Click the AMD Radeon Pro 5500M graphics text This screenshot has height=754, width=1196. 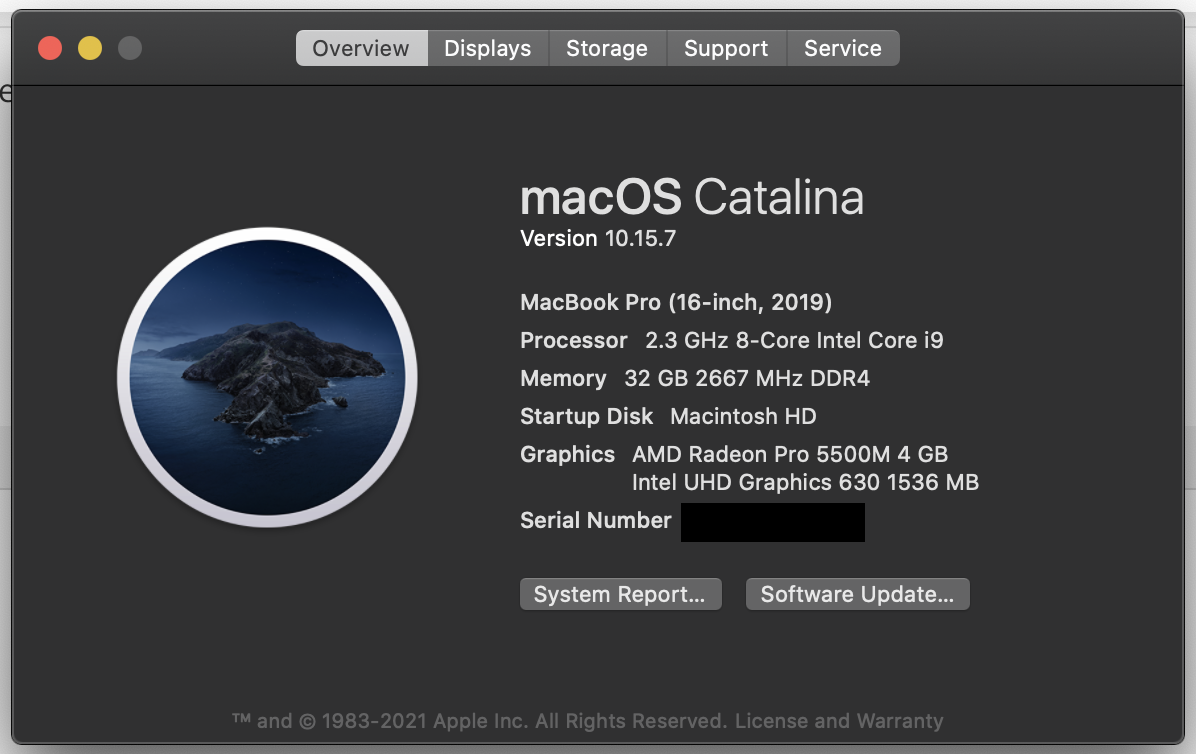tap(789, 454)
